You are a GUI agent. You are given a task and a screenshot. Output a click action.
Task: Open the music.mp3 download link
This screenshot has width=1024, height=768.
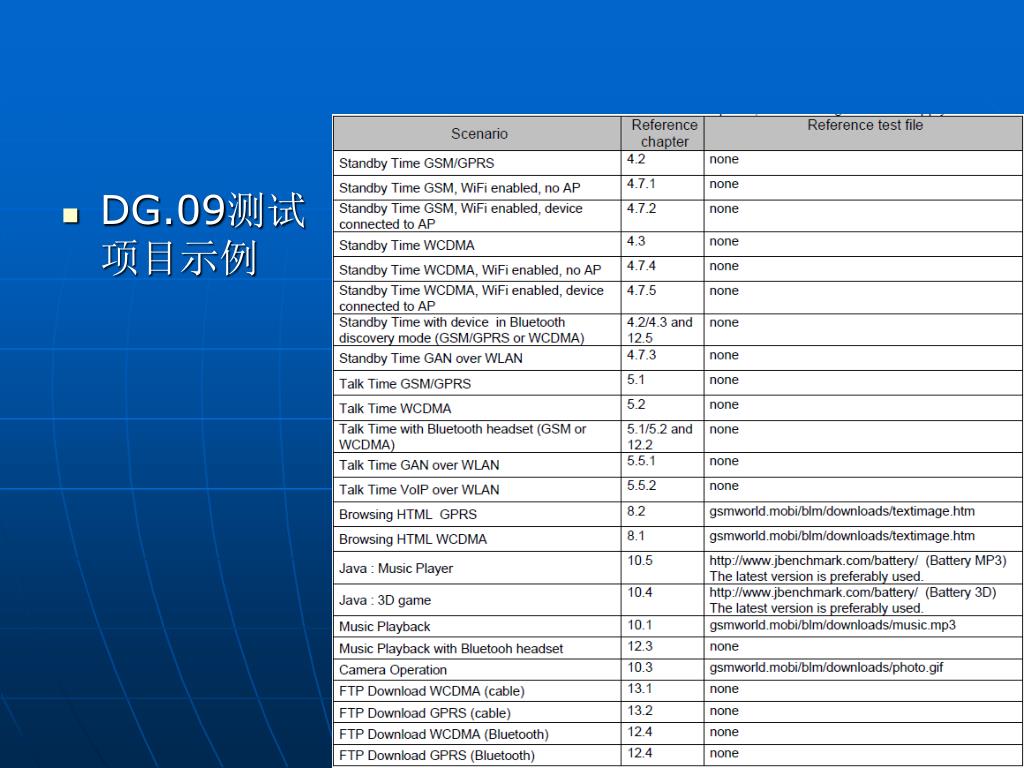[833, 625]
